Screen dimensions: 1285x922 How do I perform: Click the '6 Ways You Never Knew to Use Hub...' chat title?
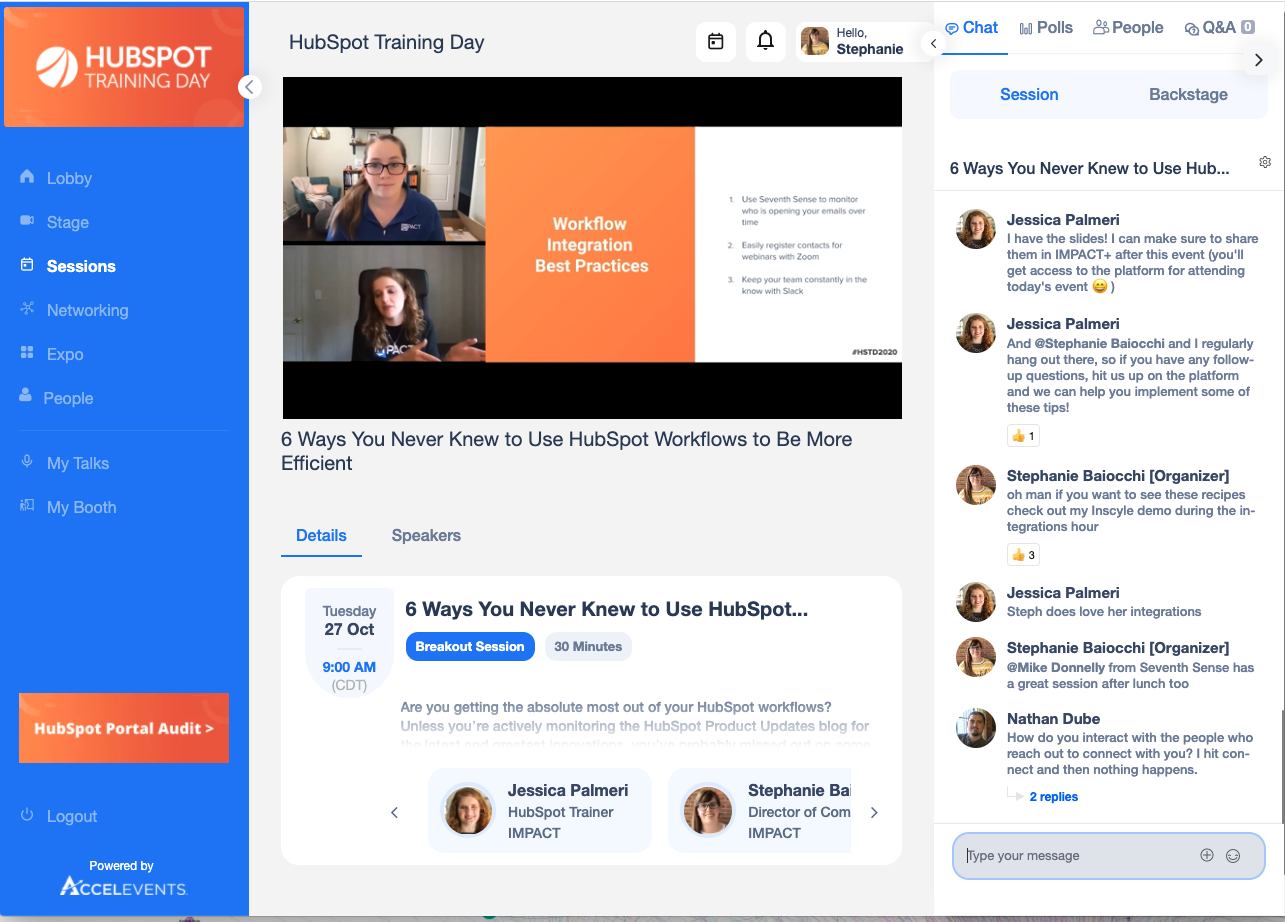pos(1089,168)
